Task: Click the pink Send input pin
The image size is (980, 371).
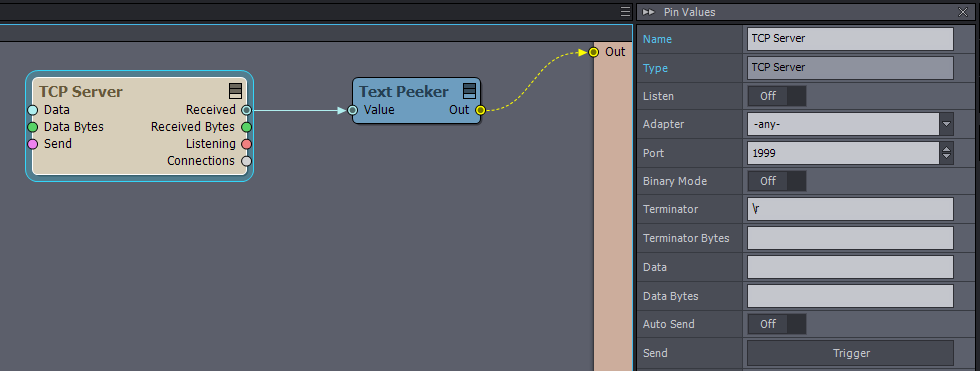Action: (32, 144)
